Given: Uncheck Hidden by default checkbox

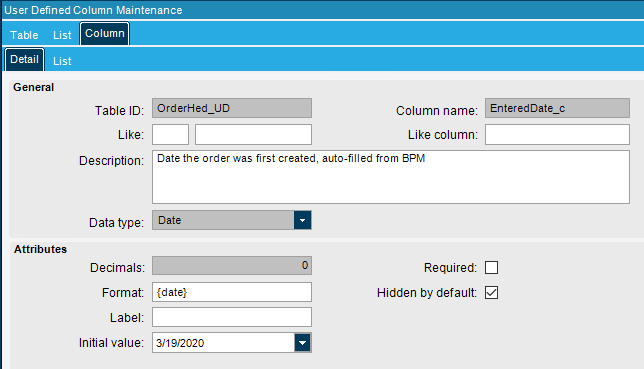Looking at the screenshot, I should (x=491, y=293).
